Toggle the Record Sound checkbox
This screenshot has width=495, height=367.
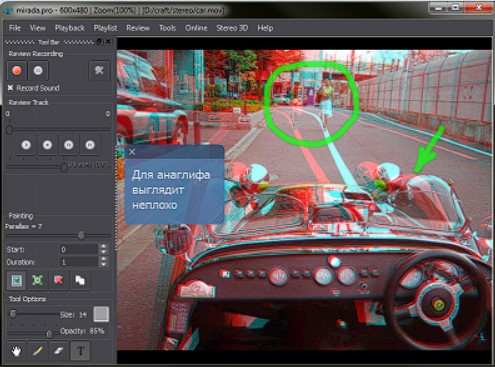pyautogui.click(x=10, y=88)
